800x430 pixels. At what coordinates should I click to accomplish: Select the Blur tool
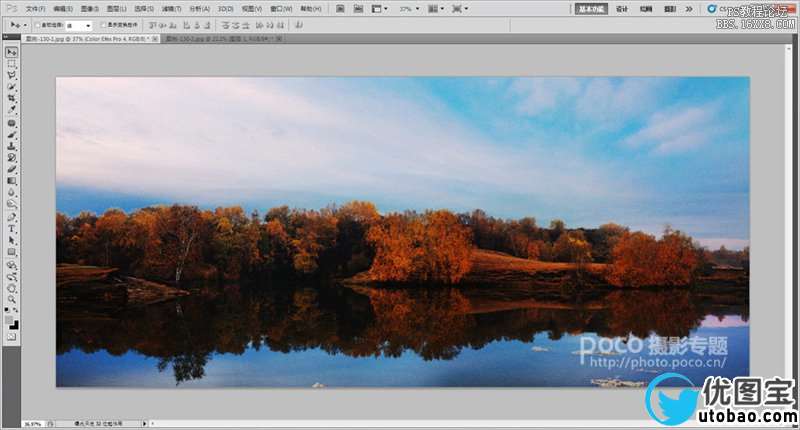click(x=11, y=193)
